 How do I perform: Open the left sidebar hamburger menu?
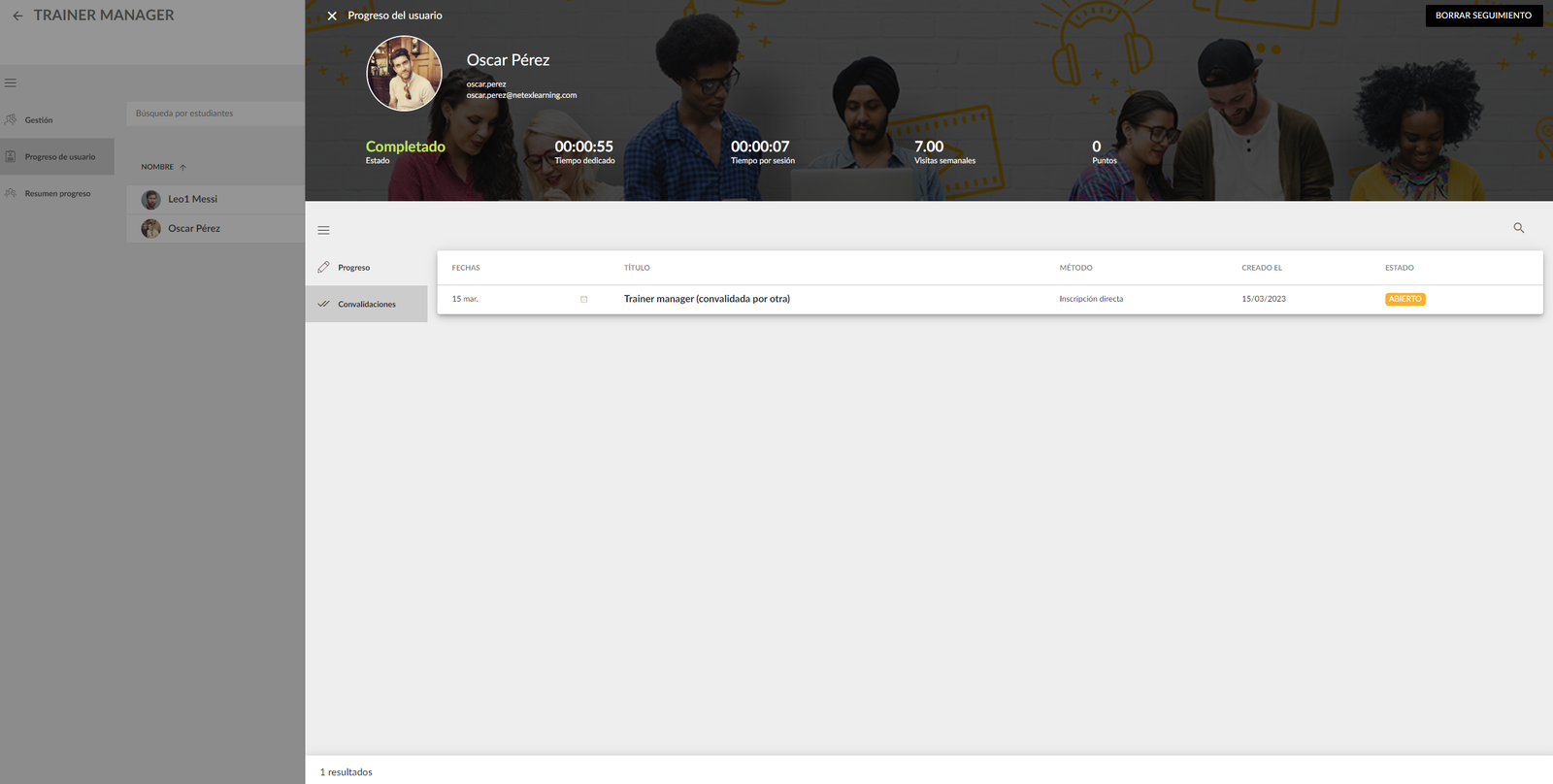(11, 83)
